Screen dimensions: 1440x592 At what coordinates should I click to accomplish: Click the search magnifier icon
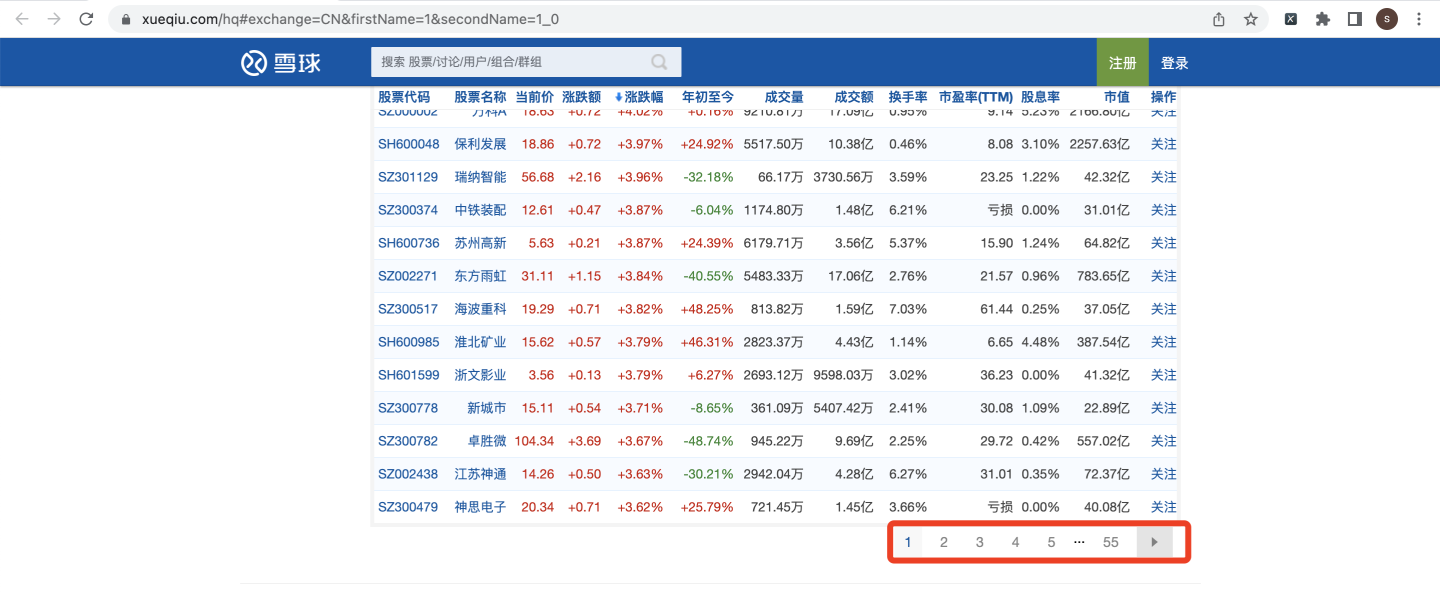(x=659, y=62)
